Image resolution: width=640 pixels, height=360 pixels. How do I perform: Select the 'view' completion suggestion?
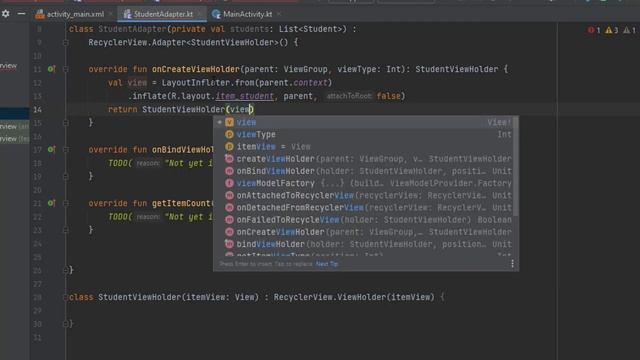pos(364,122)
